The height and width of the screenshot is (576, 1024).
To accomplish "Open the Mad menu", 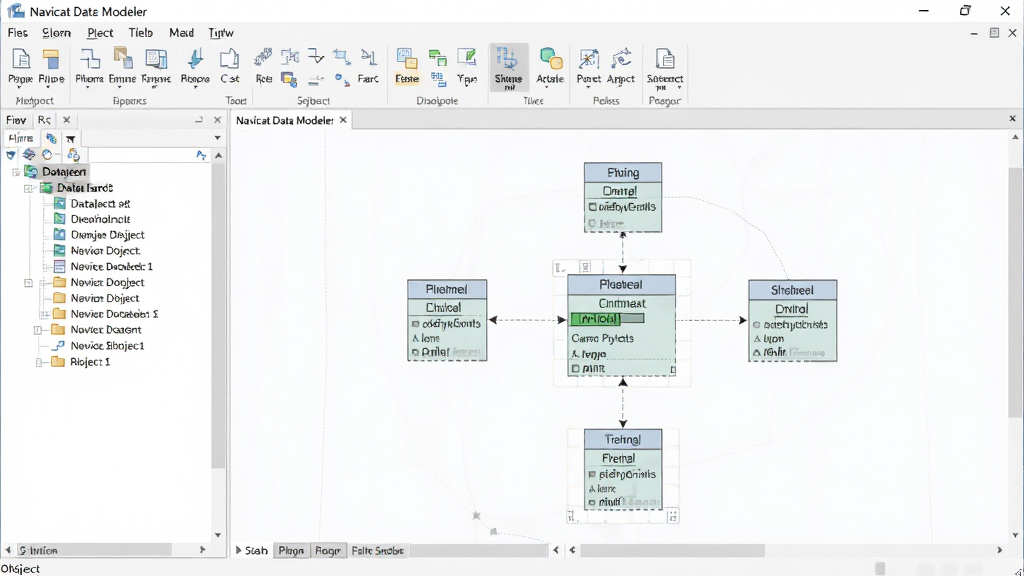I will tap(182, 33).
